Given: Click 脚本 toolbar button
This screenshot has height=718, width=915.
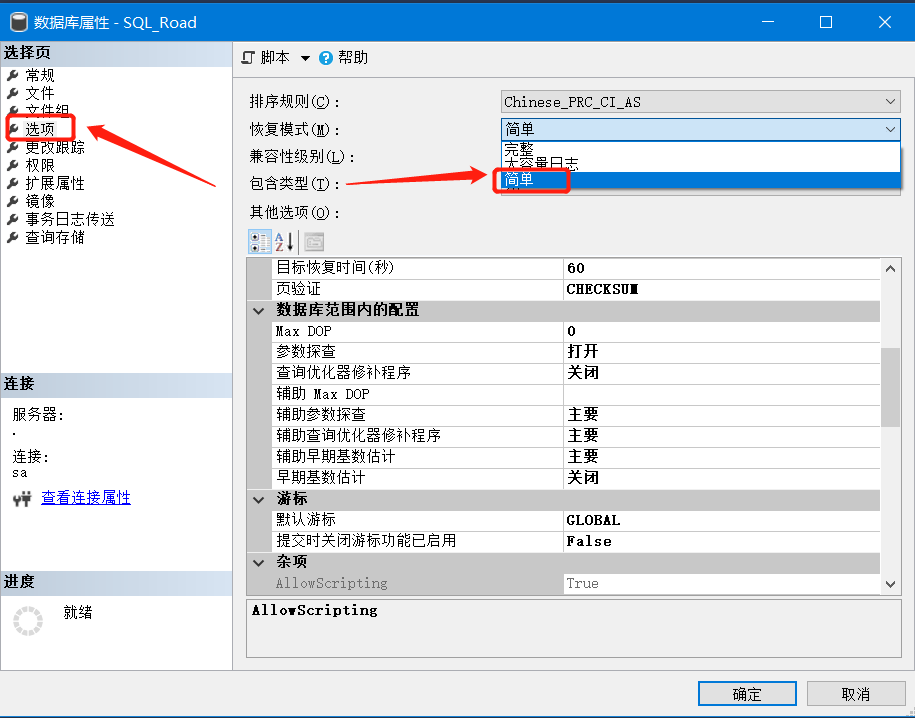Looking at the screenshot, I should 266,58.
